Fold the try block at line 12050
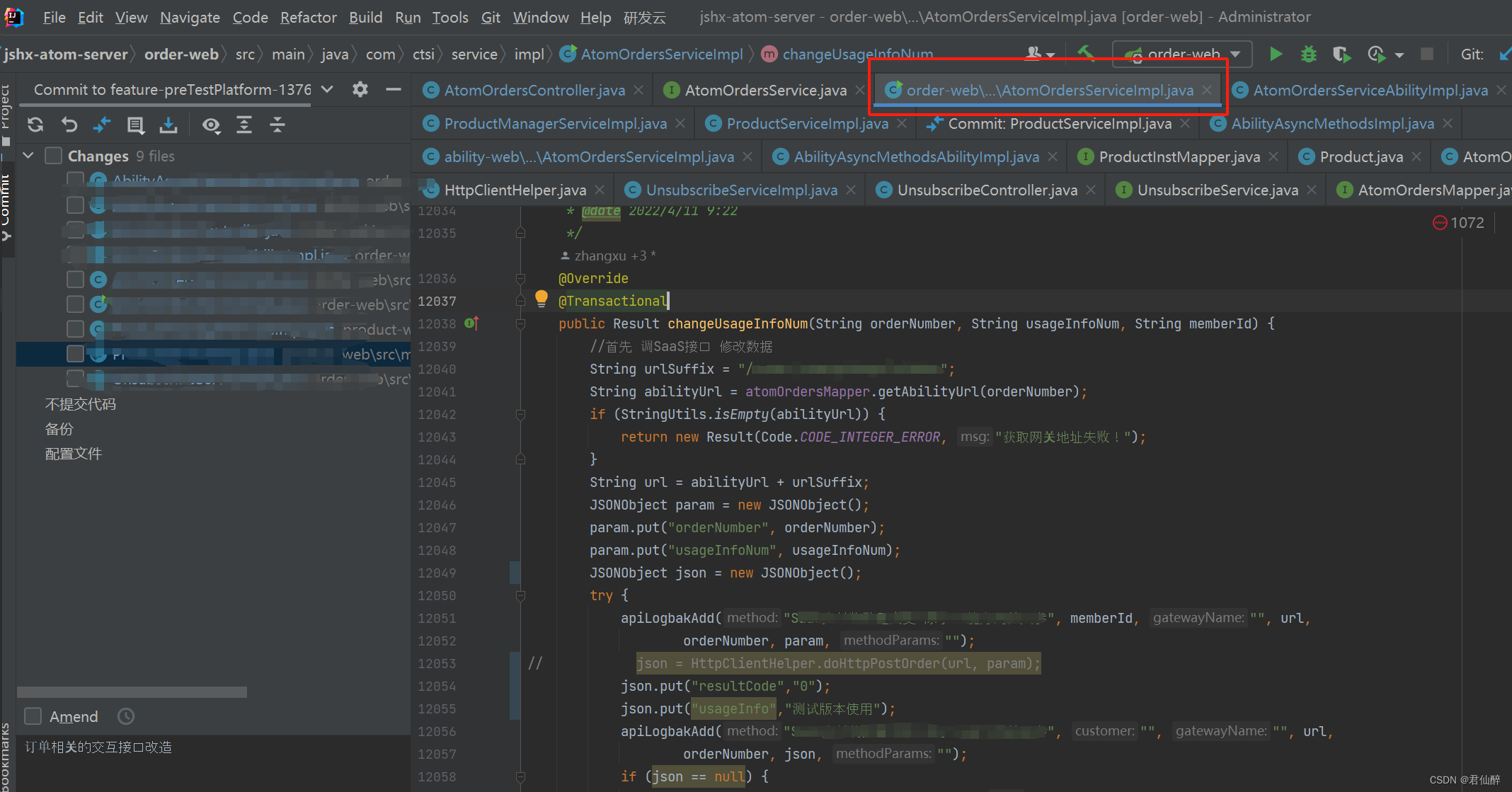The image size is (1512, 792). 521,595
